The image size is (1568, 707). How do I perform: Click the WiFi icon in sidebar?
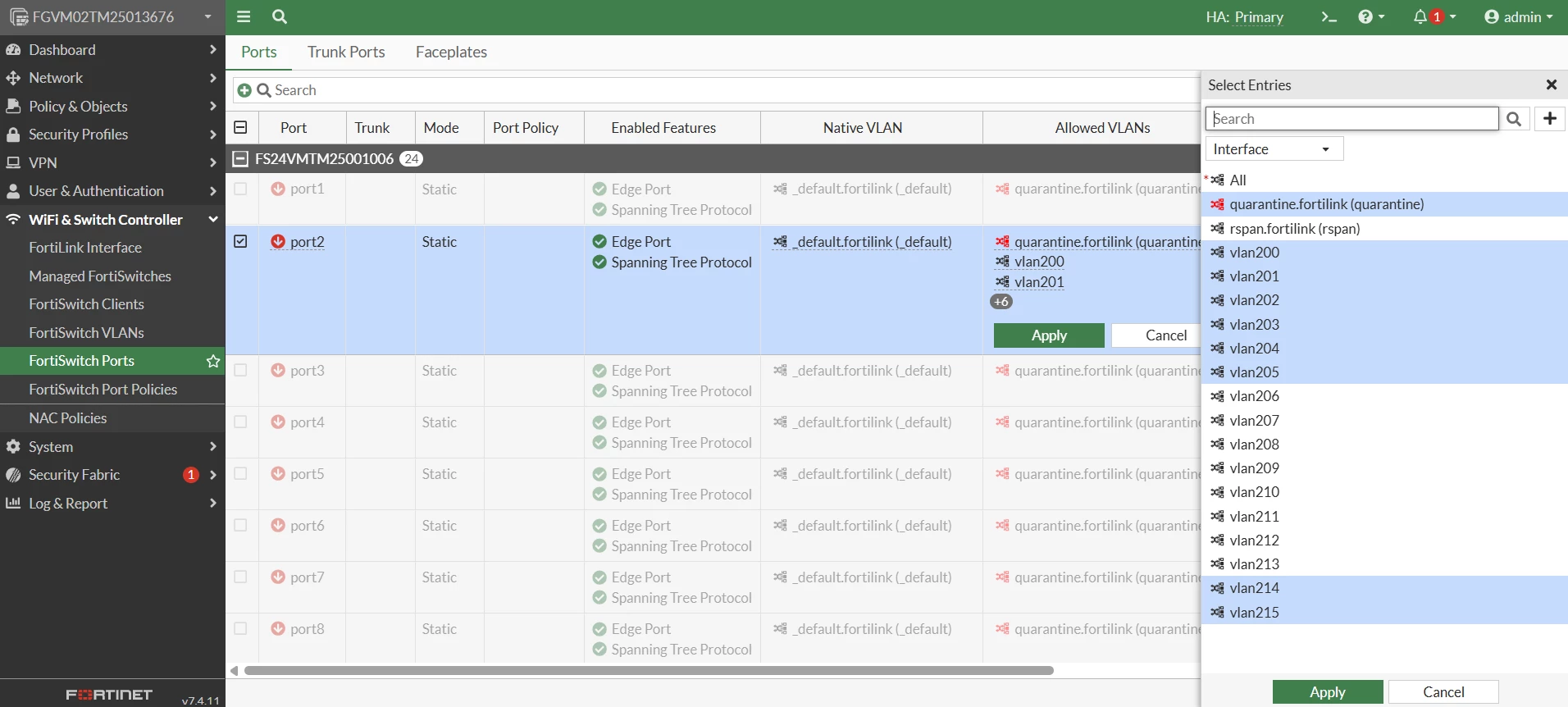13,219
